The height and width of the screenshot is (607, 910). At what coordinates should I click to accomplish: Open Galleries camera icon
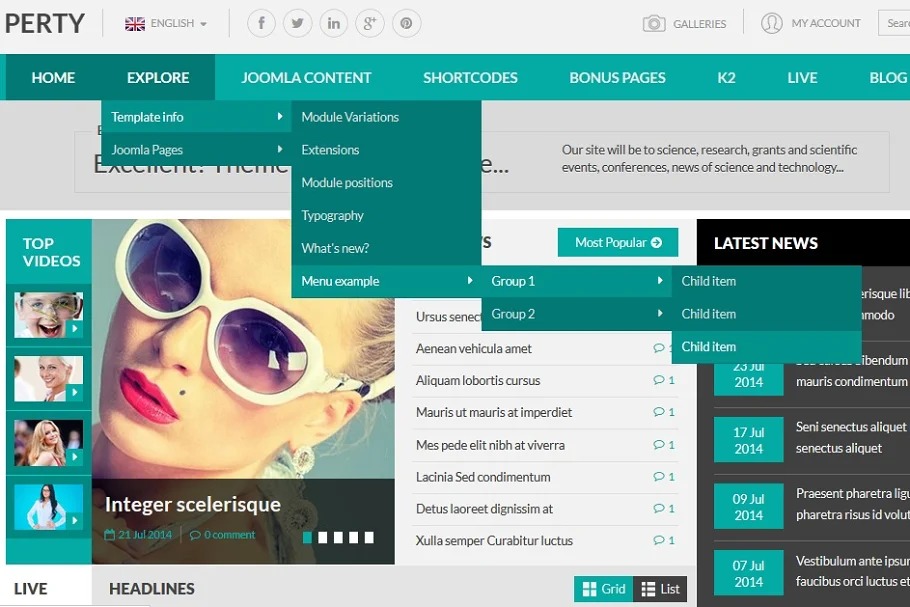(654, 23)
